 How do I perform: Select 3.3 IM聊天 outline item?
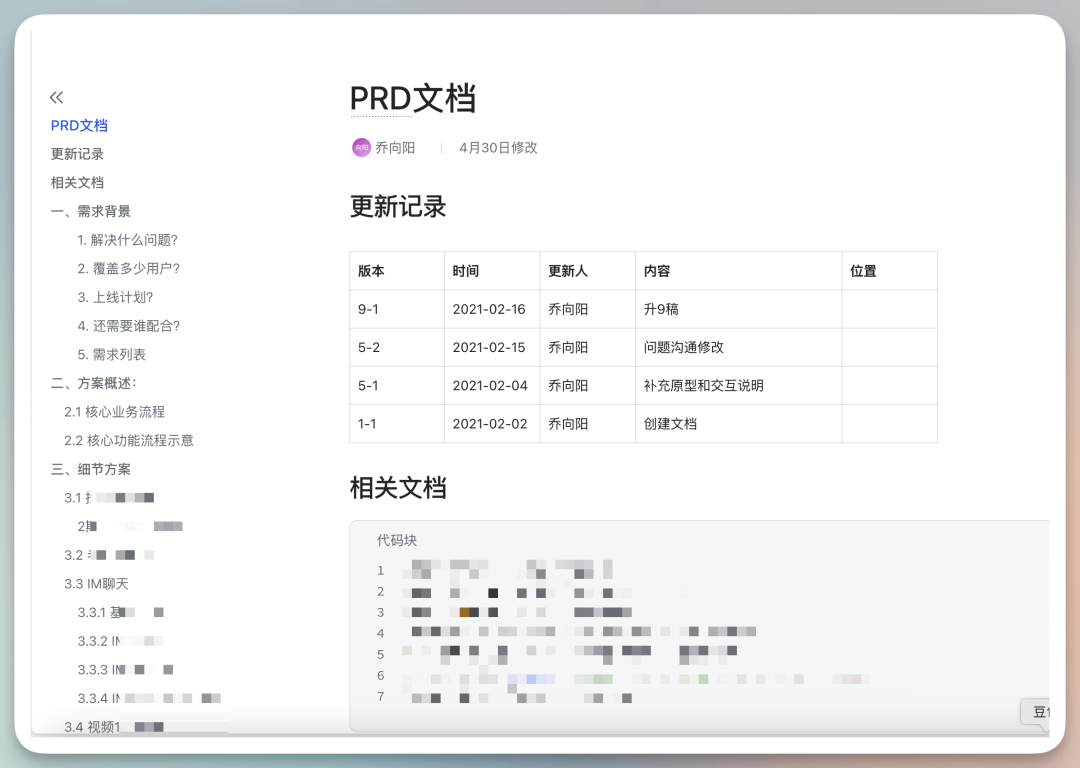tap(96, 584)
